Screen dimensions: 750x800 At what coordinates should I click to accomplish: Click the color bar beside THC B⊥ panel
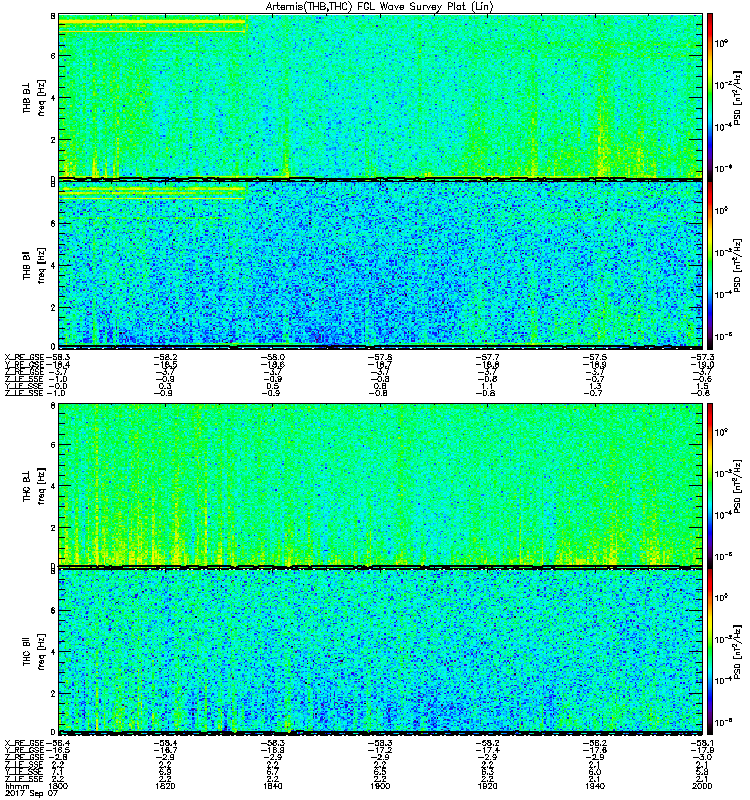click(x=710, y=485)
